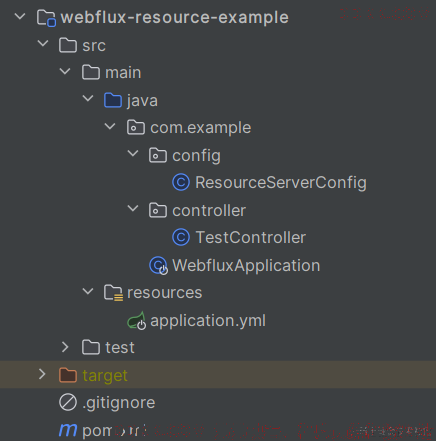Click the orange target folder icon
The image size is (436, 441).
coord(68,375)
